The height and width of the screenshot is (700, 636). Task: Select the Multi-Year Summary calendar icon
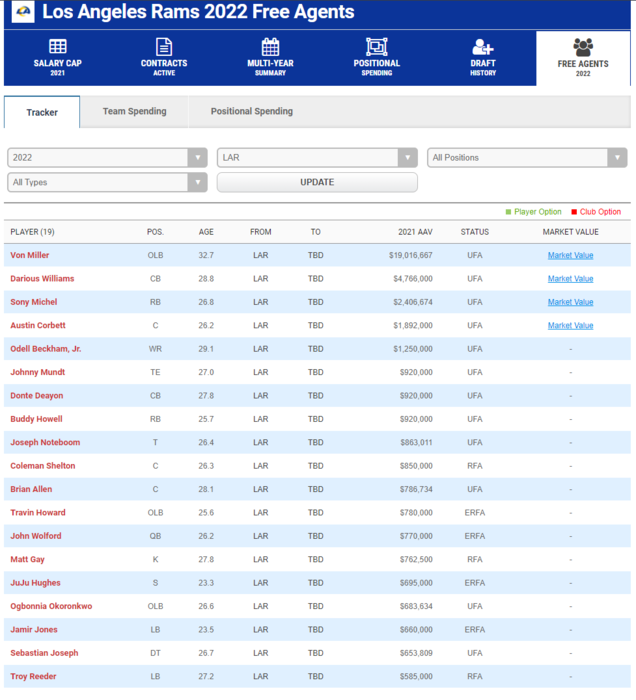[x=270, y=47]
